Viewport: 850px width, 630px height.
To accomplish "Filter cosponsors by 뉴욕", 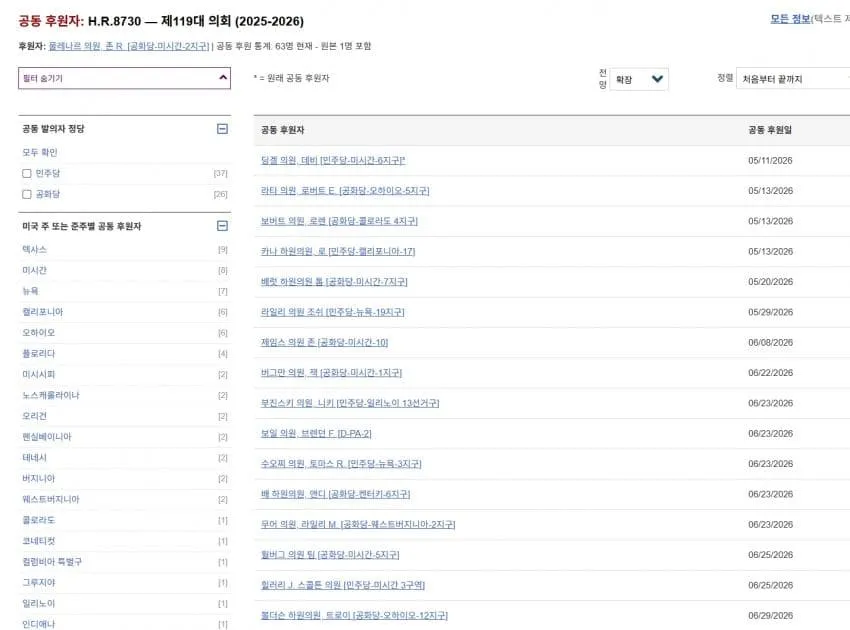I will [30, 291].
